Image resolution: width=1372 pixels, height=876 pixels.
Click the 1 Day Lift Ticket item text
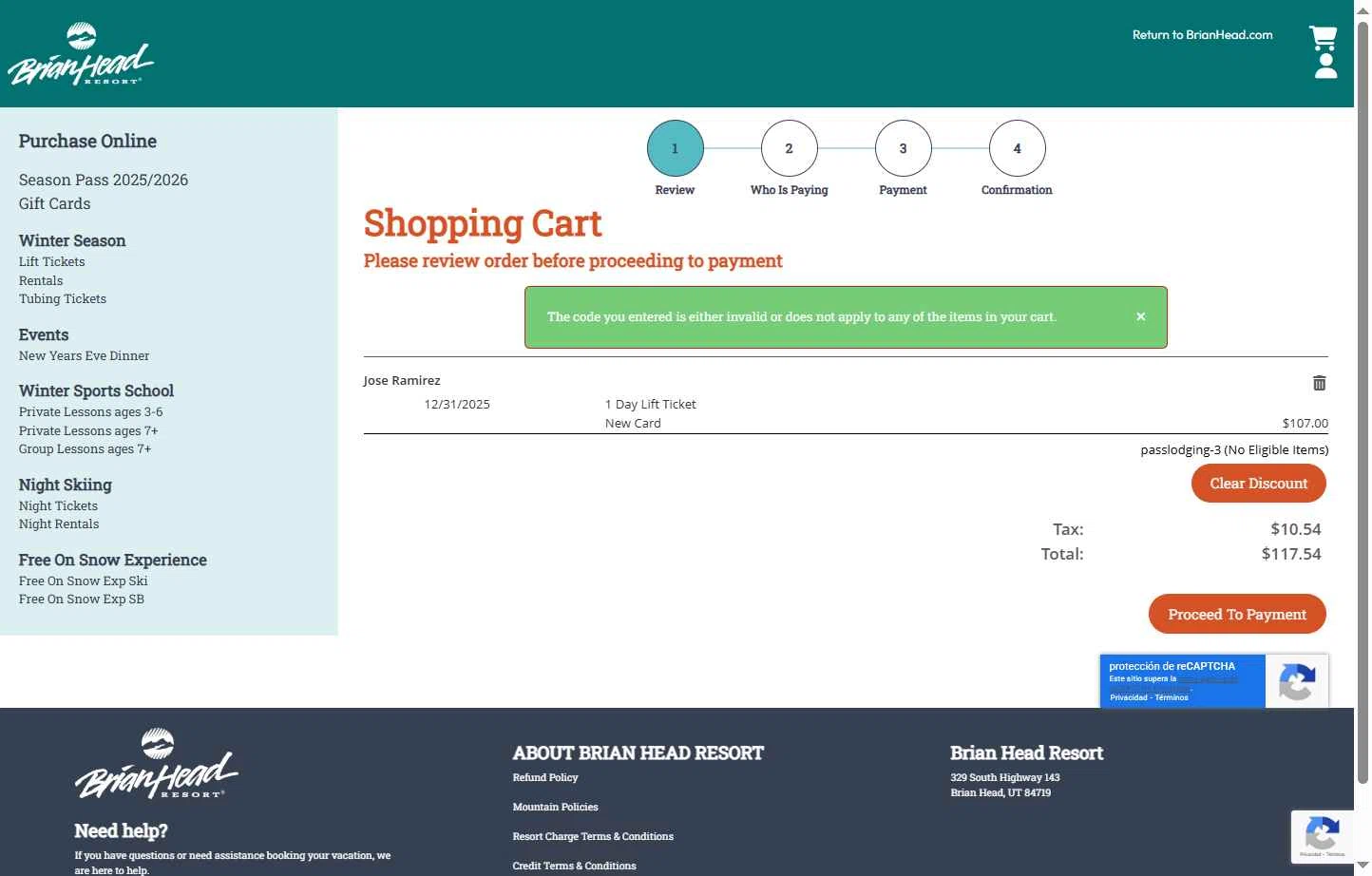[x=651, y=404]
